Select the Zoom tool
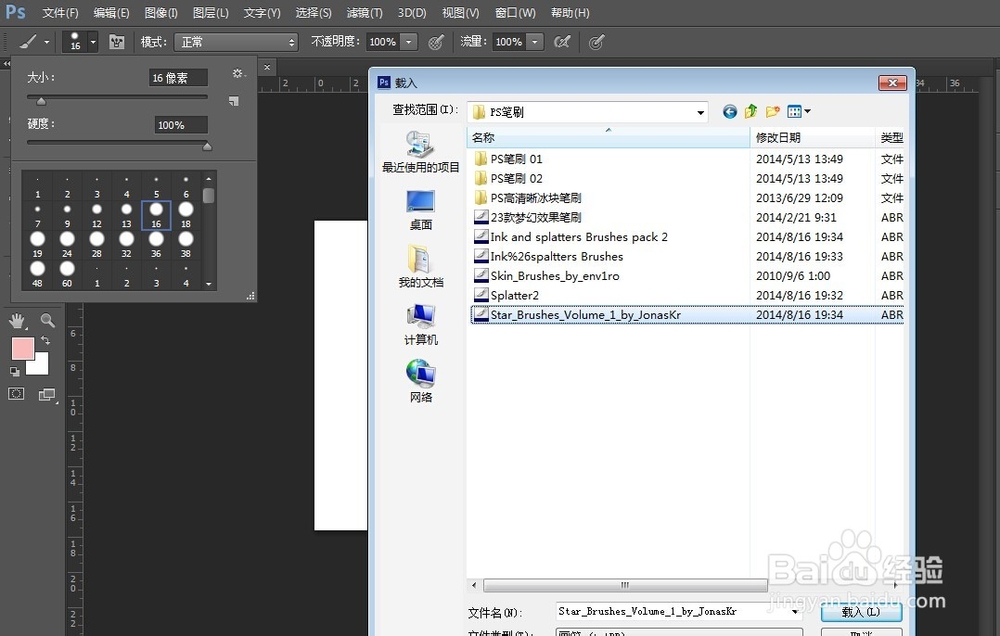 pos(47,320)
